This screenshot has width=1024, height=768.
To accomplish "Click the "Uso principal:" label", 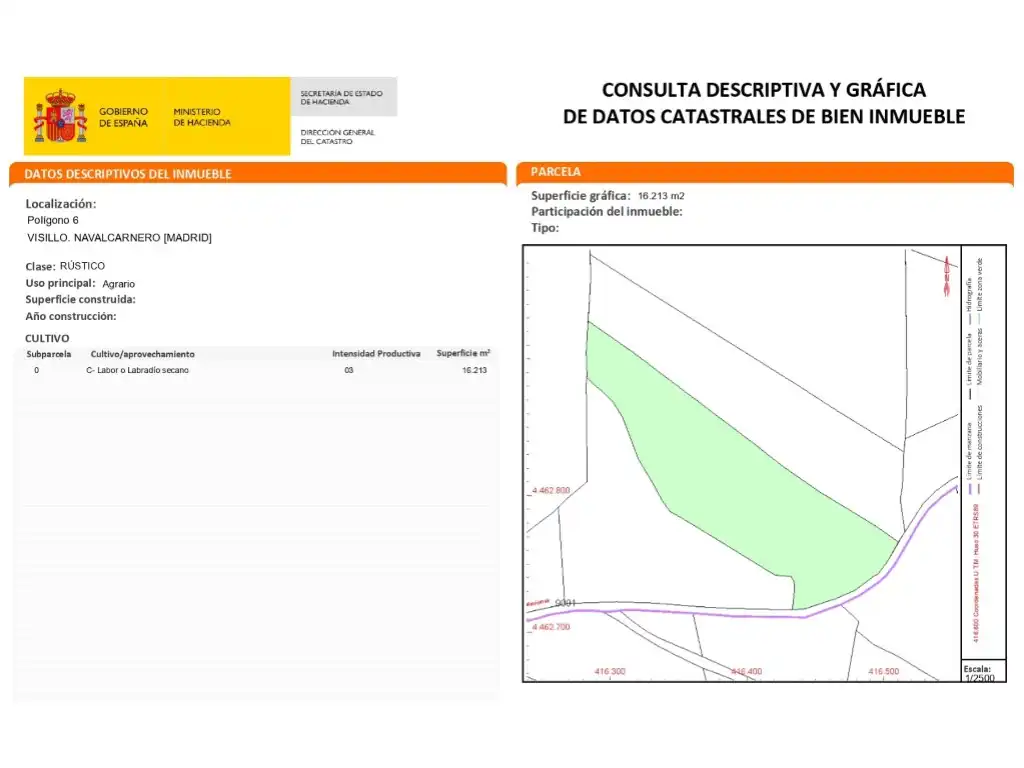I will (x=60, y=283).
